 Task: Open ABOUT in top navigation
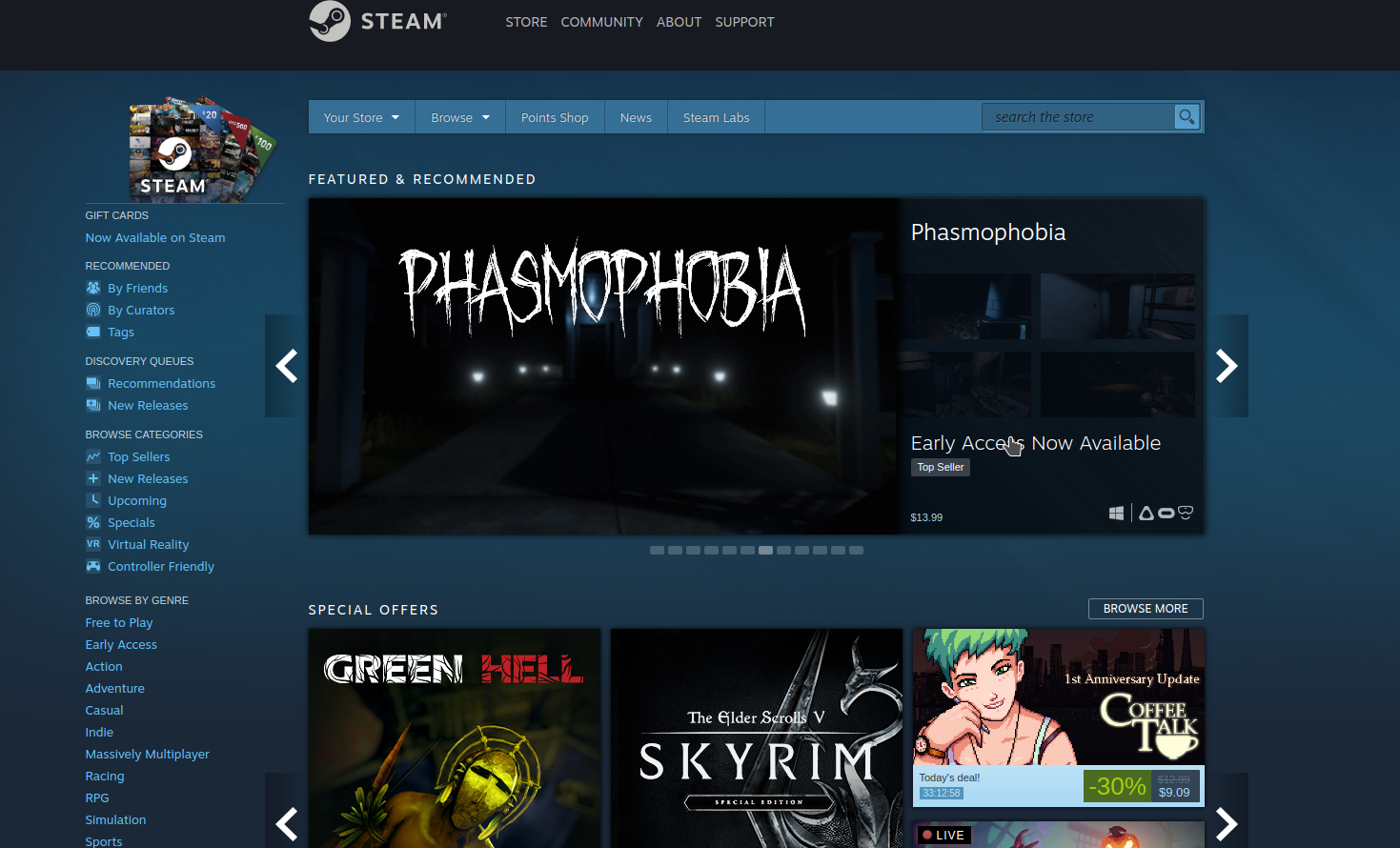(679, 22)
